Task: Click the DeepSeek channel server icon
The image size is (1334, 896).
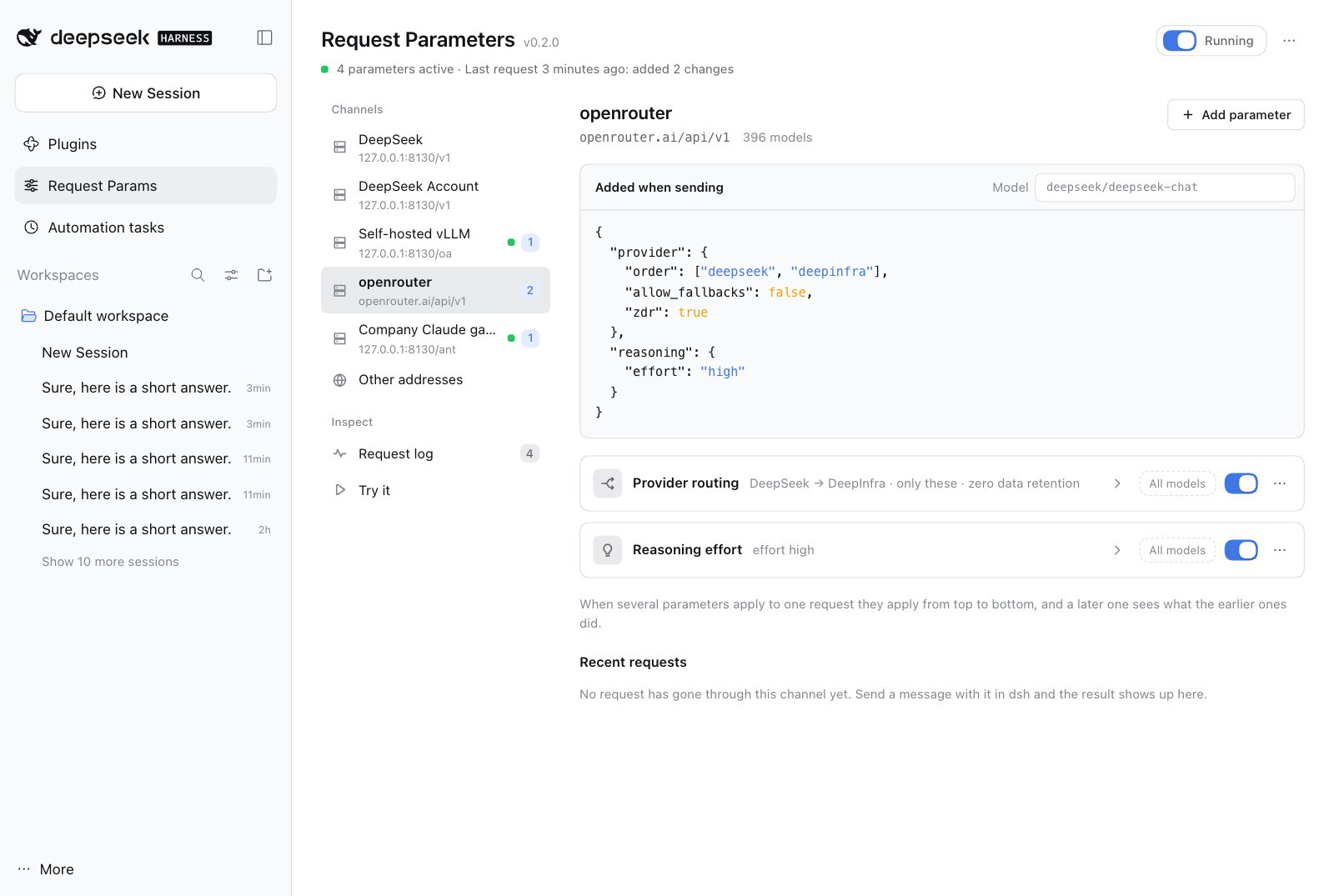Action: click(340, 148)
